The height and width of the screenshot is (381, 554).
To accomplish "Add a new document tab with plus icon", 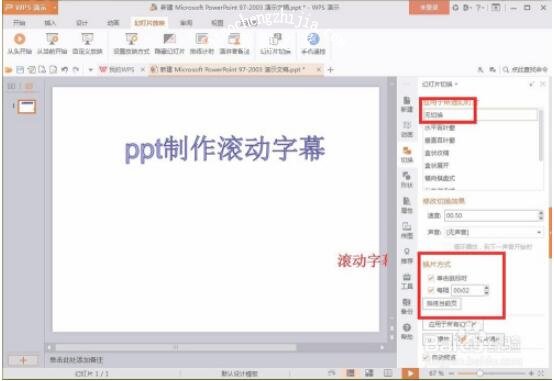I will pyautogui.click(x=330, y=70).
